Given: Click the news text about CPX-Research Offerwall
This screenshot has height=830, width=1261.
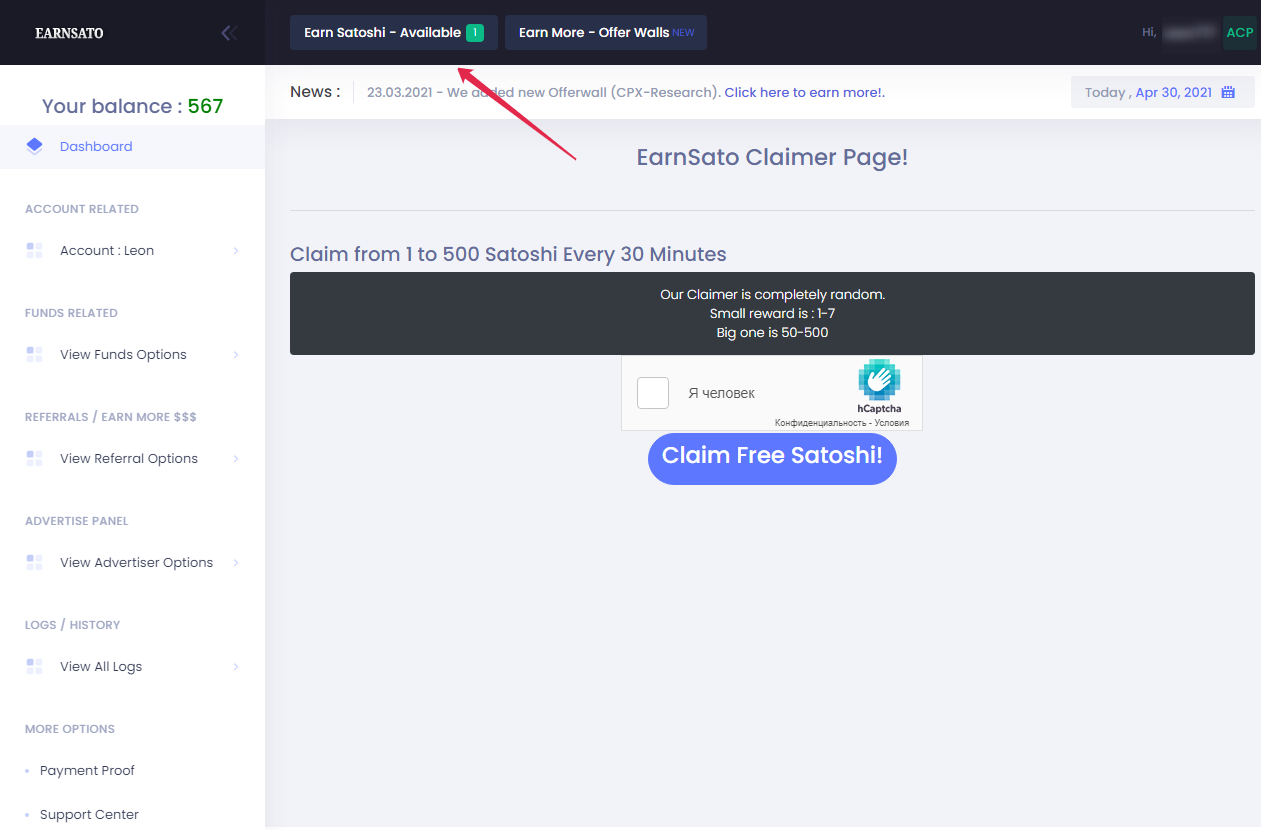Looking at the screenshot, I should pos(544,92).
